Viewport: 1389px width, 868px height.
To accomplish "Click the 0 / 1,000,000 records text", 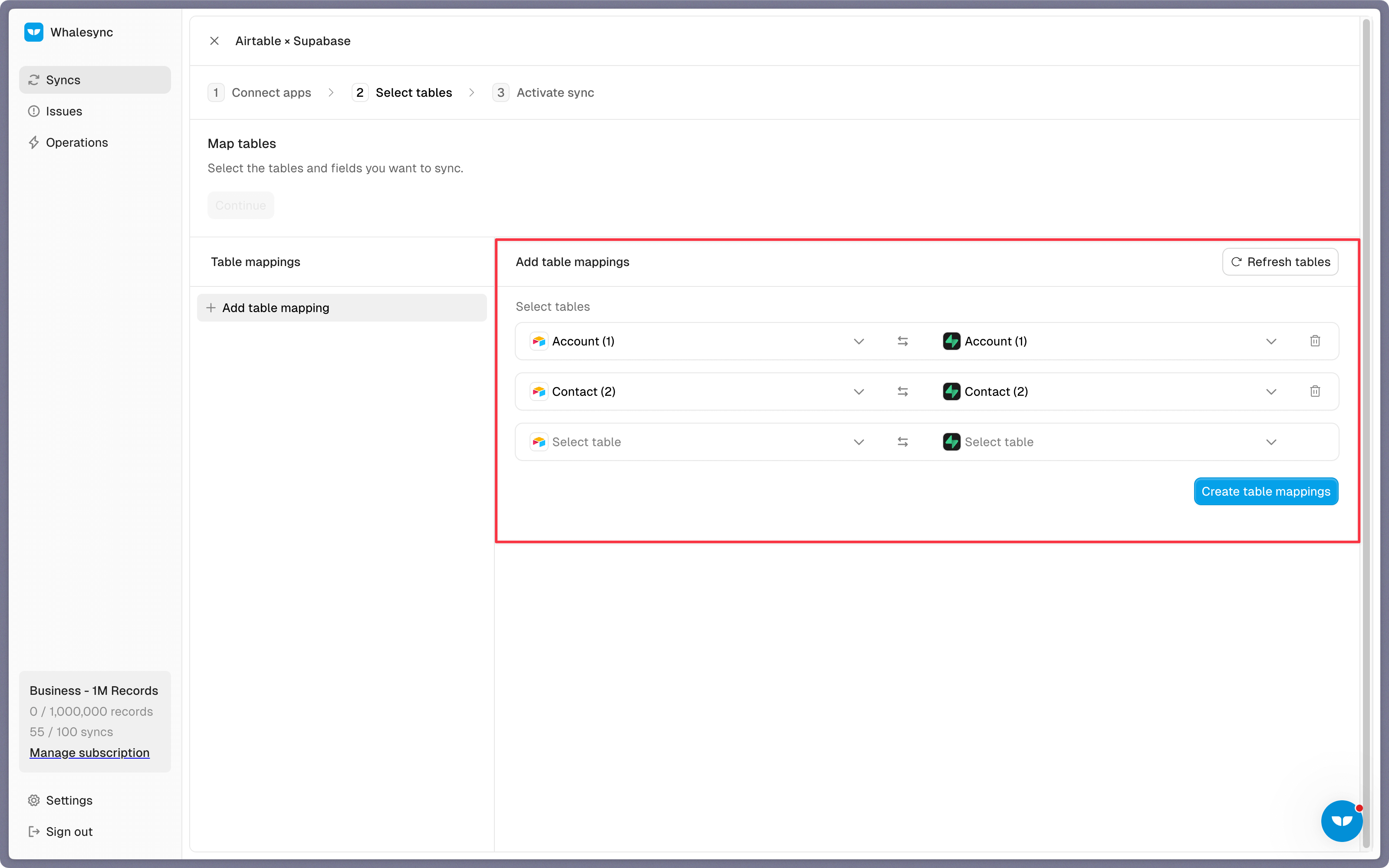I will (x=91, y=711).
